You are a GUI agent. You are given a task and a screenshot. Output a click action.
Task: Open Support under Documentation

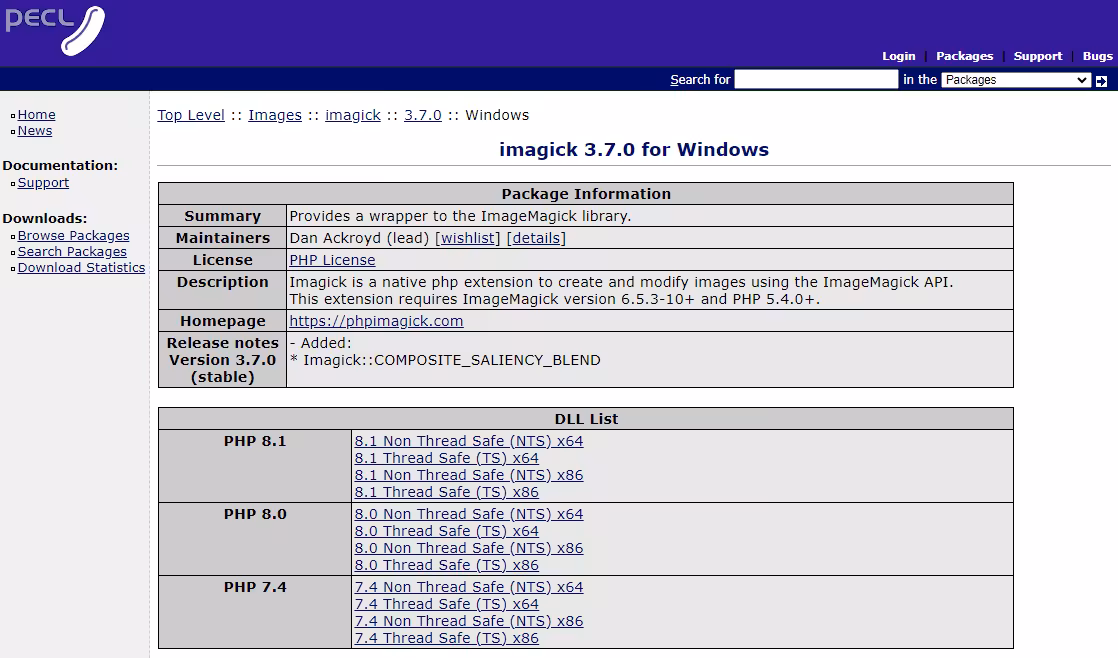coord(43,183)
